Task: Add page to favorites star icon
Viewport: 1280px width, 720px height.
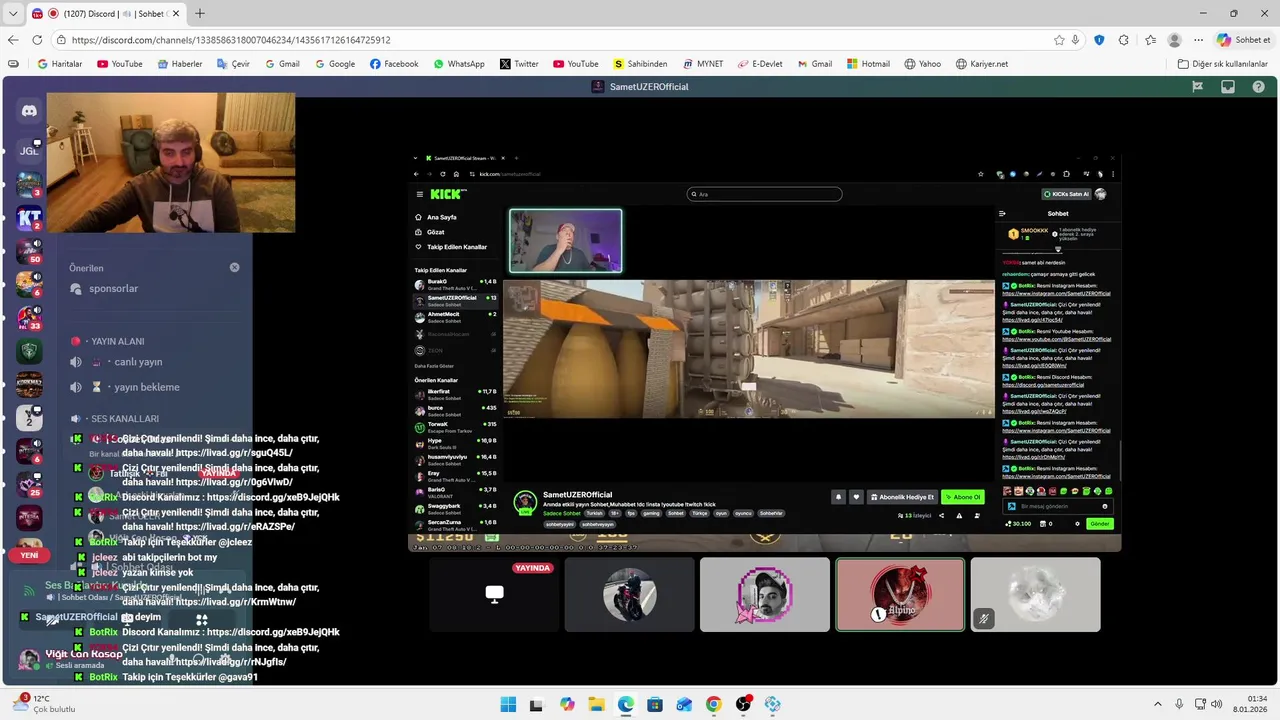Action: 1059,40
